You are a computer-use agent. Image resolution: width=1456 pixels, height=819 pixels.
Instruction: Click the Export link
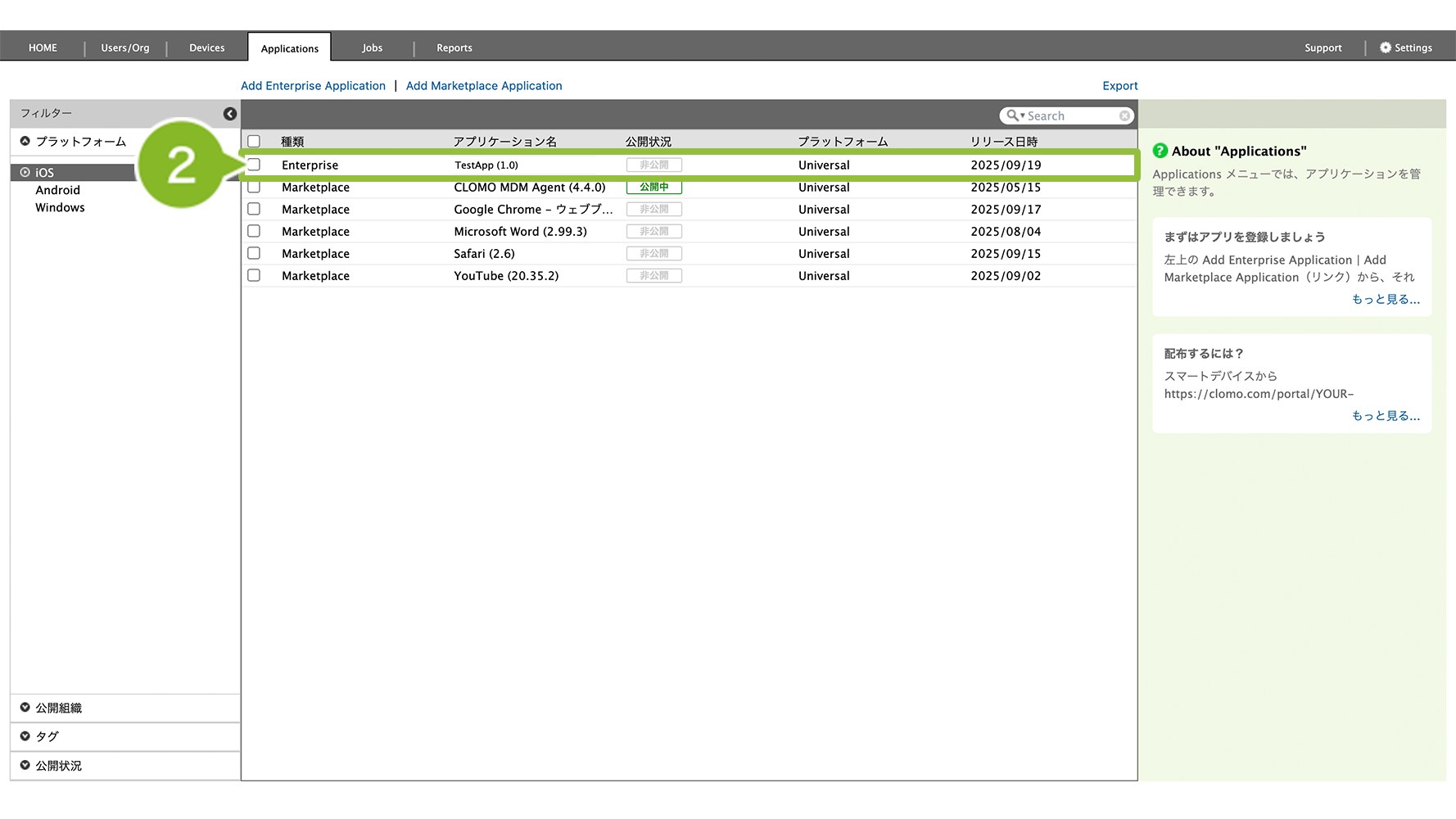pos(1119,86)
